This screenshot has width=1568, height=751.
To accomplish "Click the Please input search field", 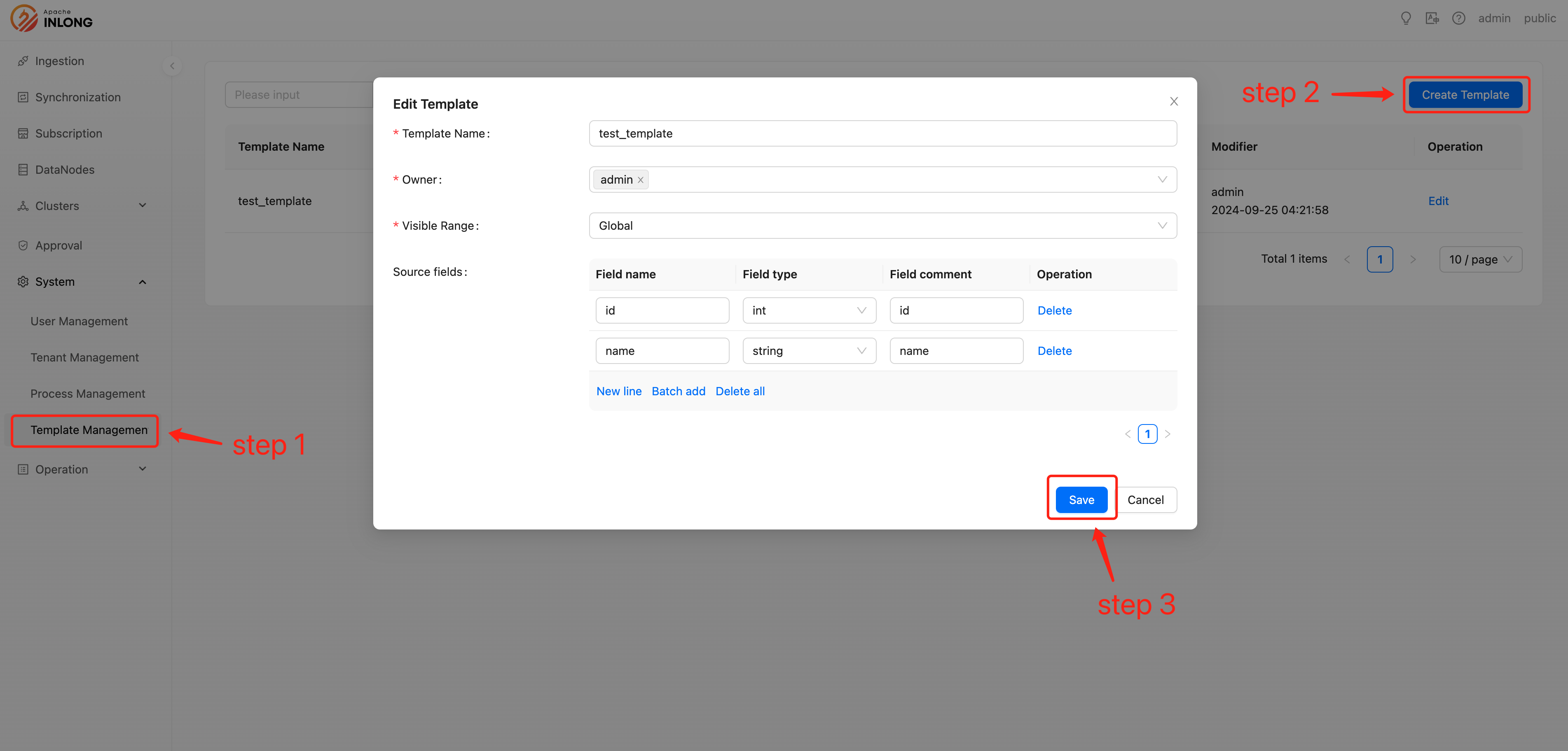I will coord(298,94).
